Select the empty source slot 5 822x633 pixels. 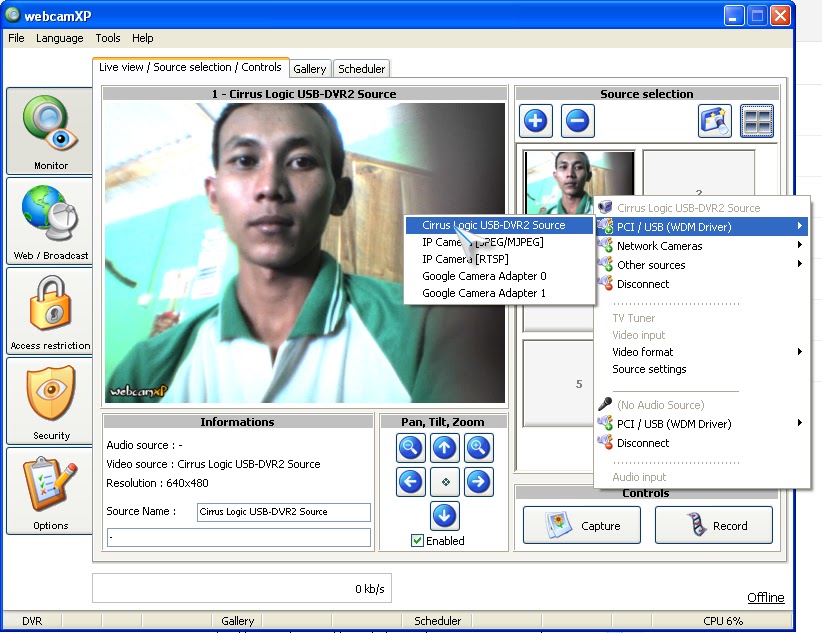point(559,383)
